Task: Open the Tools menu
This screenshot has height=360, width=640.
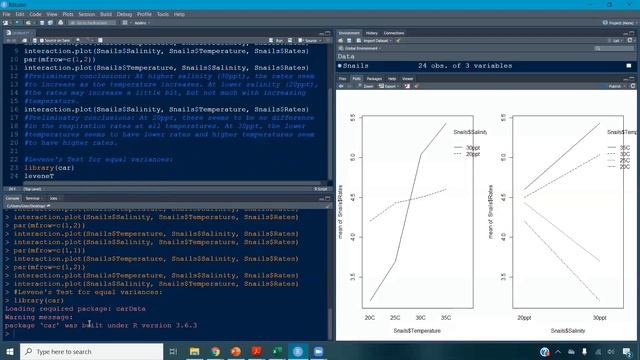Action: 162,14
